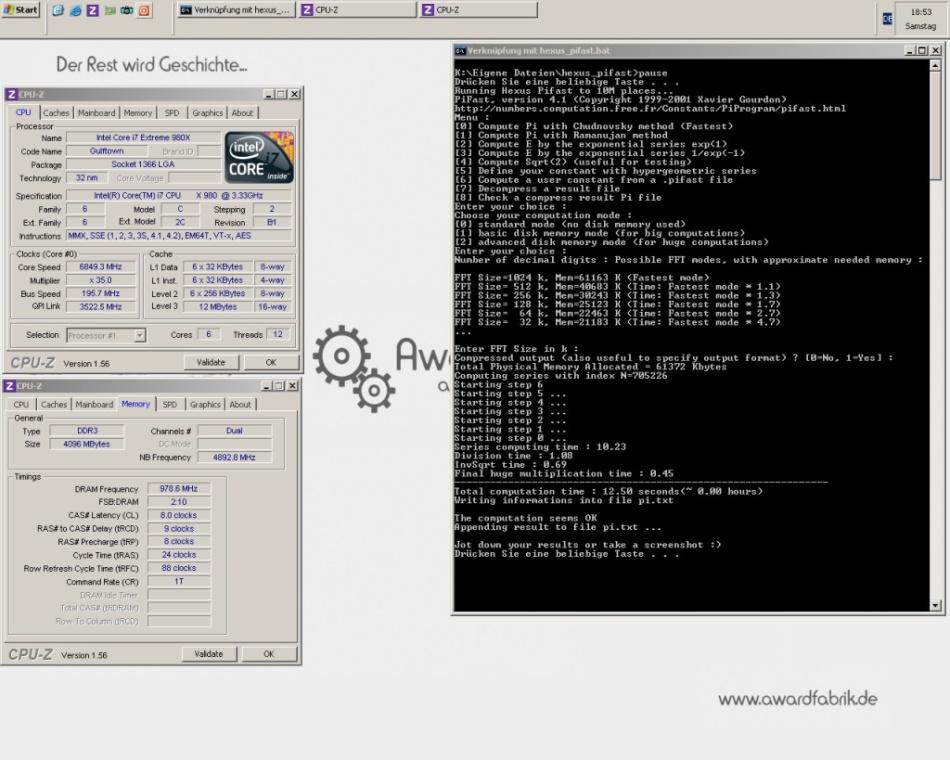Select CPU tab in upper CPU-Z window
Viewport: 950px width, 760px height.
click(x=24, y=112)
